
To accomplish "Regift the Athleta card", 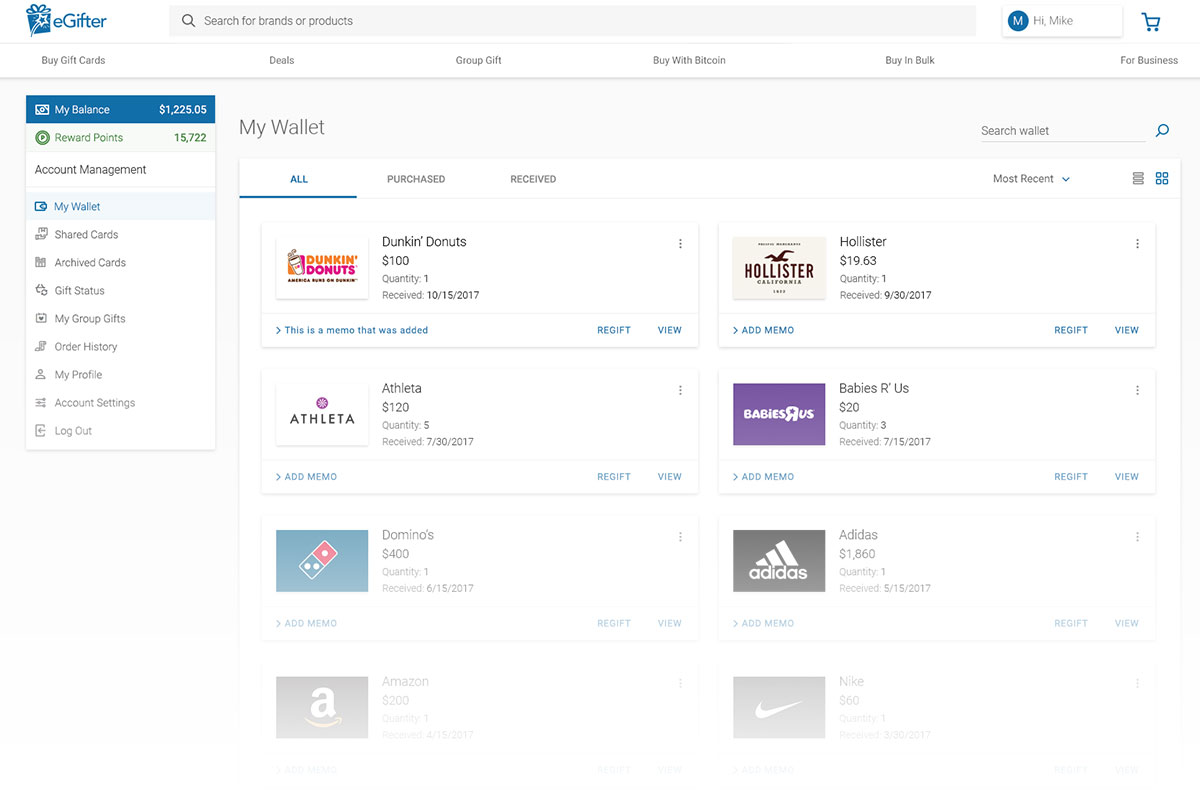I will 614,477.
